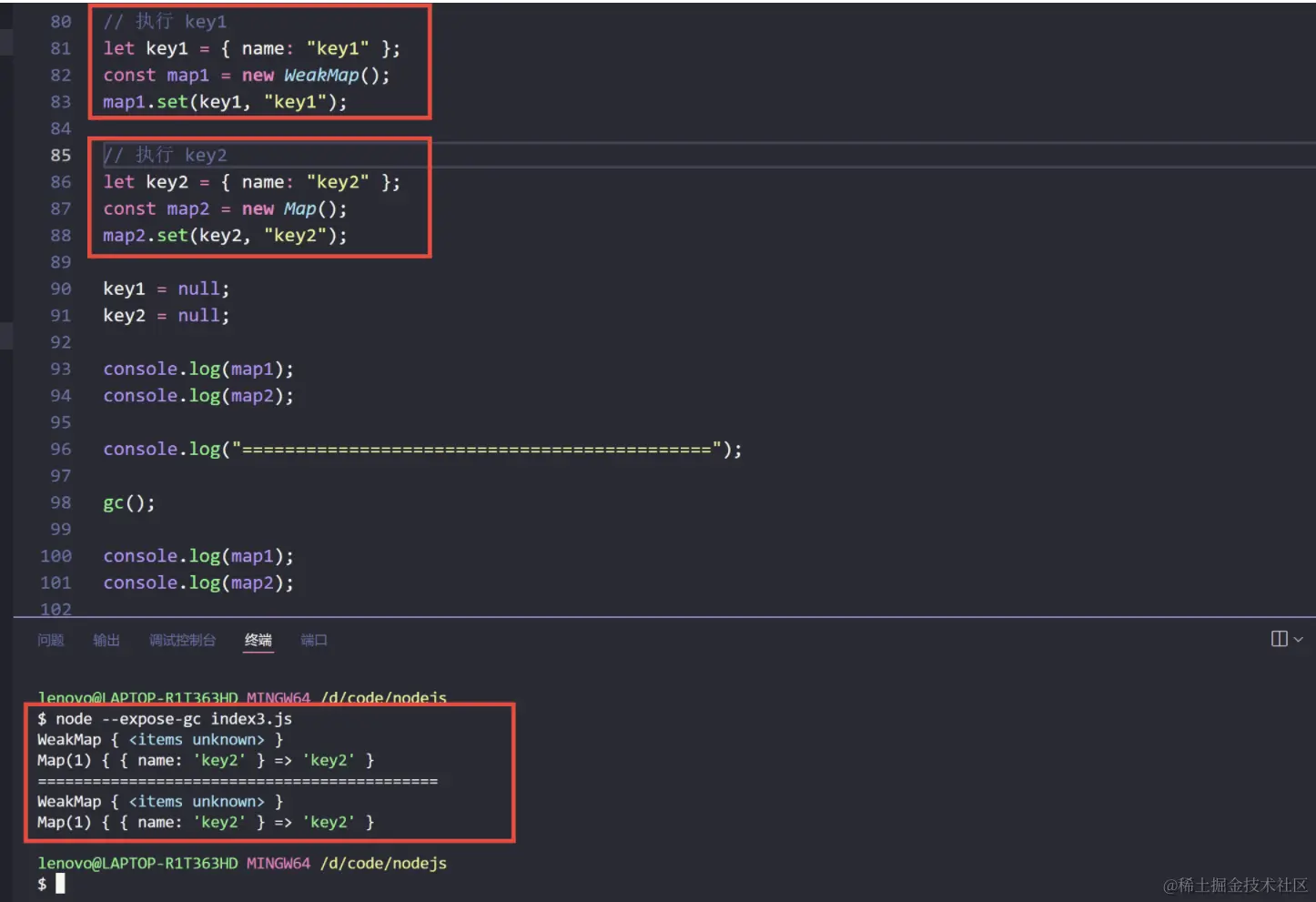Click the first Map(1) key2 output line
This screenshot has width=1316, height=902.
206,760
